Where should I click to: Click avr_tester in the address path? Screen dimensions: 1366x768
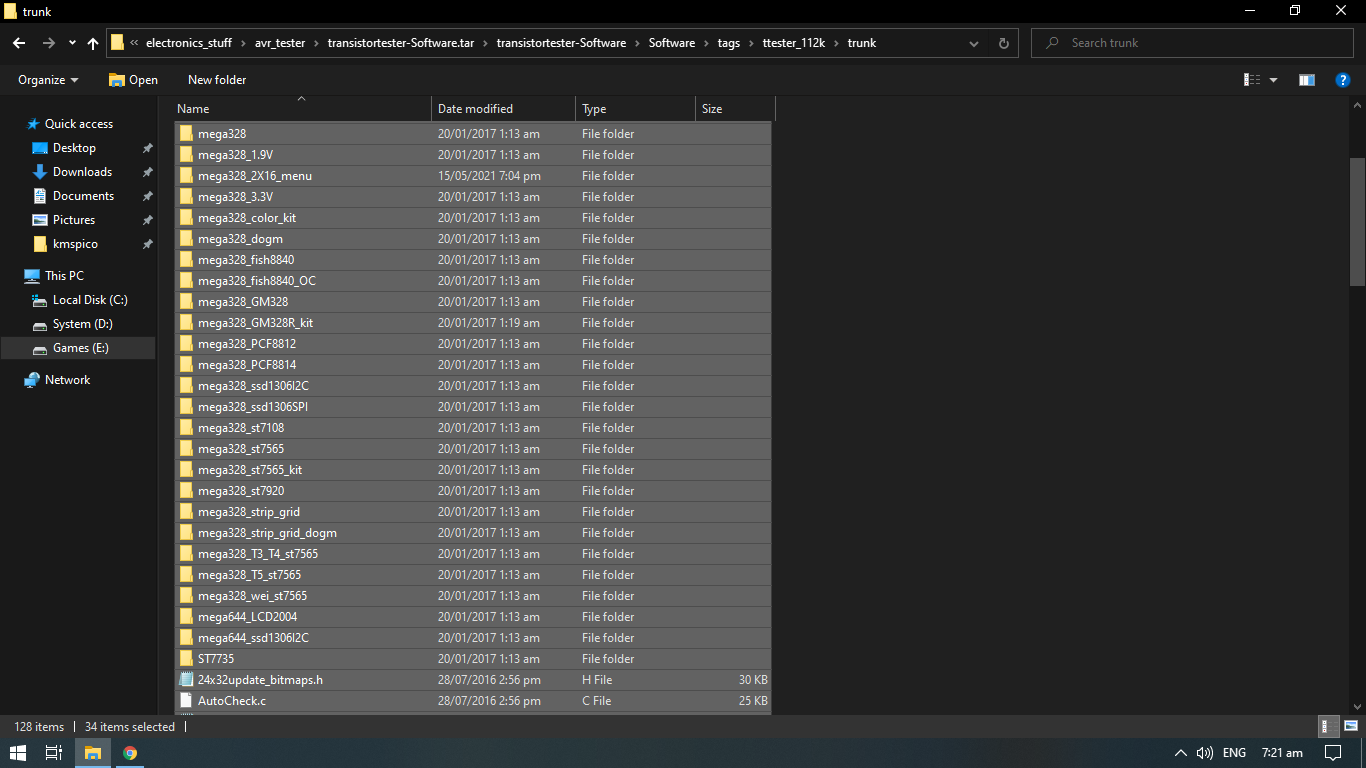pos(280,43)
